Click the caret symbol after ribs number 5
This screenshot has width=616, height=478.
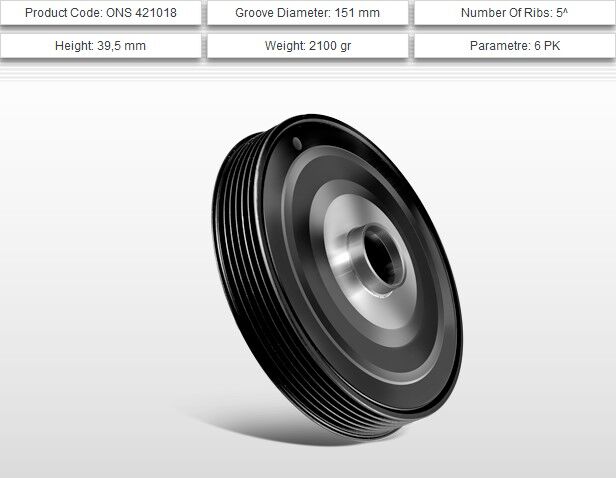pos(565,11)
